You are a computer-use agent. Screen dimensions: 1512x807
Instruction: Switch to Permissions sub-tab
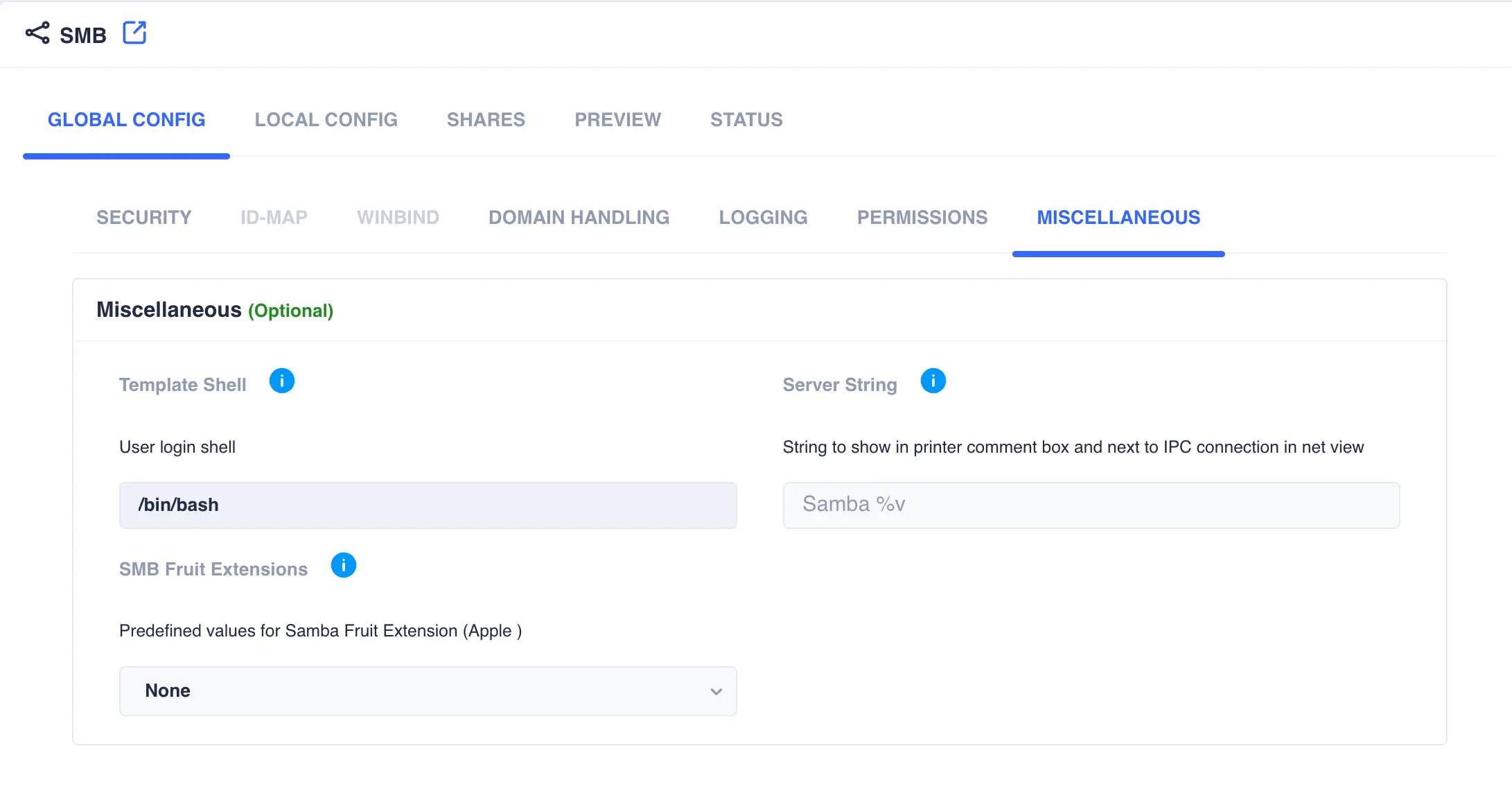922,217
